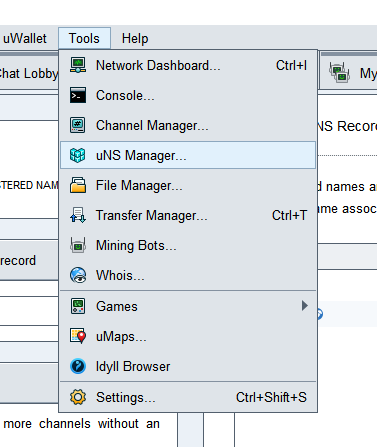Click the uNS Manager cubes icon
The width and height of the screenshot is (377, 447).
point(78,155)
